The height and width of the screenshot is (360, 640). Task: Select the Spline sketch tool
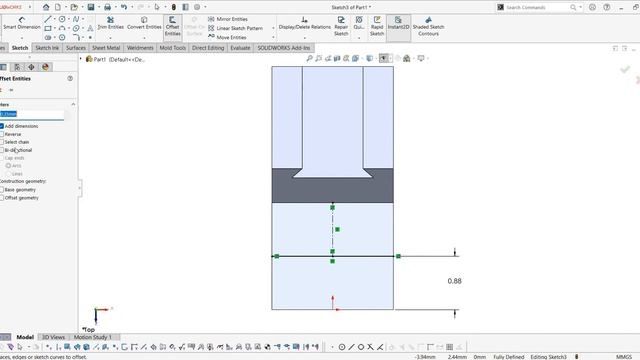tap(76, 19)
